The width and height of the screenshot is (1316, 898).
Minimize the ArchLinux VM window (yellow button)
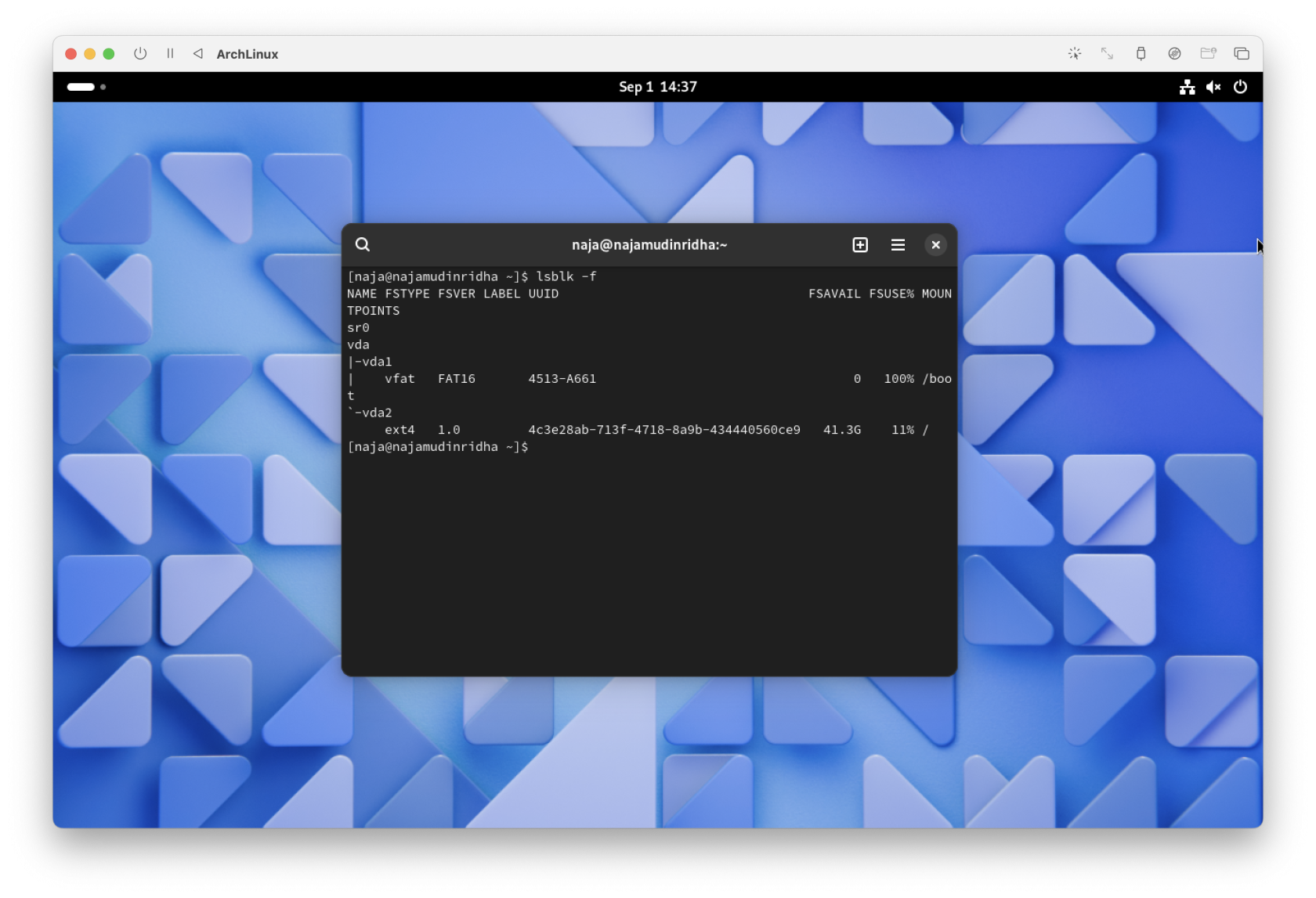89,53
